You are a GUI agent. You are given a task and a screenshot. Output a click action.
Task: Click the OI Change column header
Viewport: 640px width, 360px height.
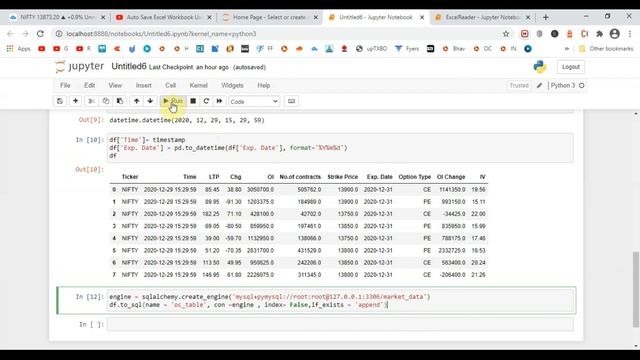(x=451, y=177)
